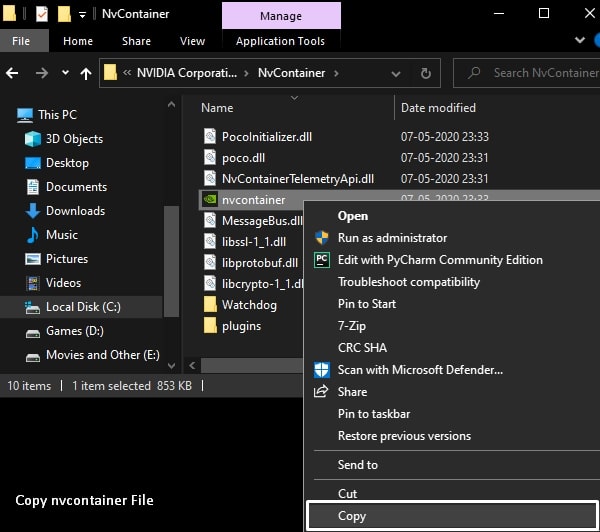The image size is (600, 532).
Task: Refresh the NvContainer folder view
Action: tap(426, 73)
